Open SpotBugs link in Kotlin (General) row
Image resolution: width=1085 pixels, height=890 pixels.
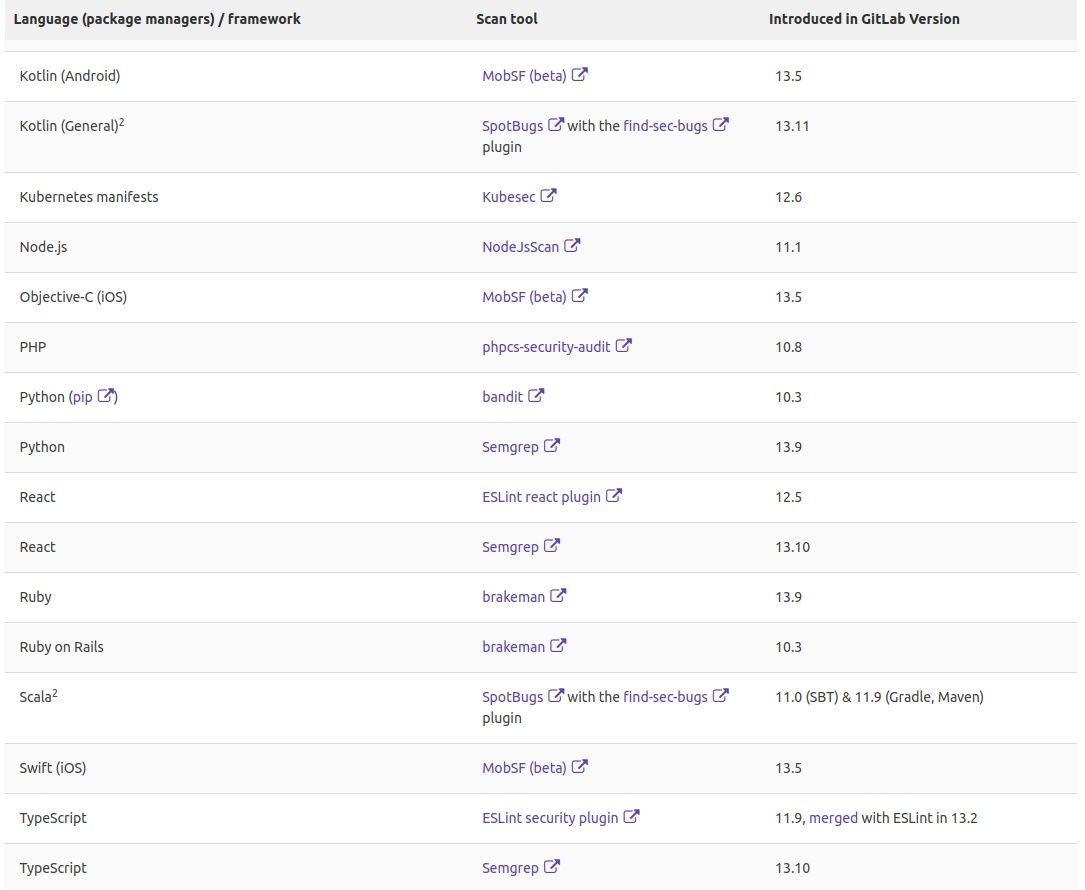click(x=512, y=126)
